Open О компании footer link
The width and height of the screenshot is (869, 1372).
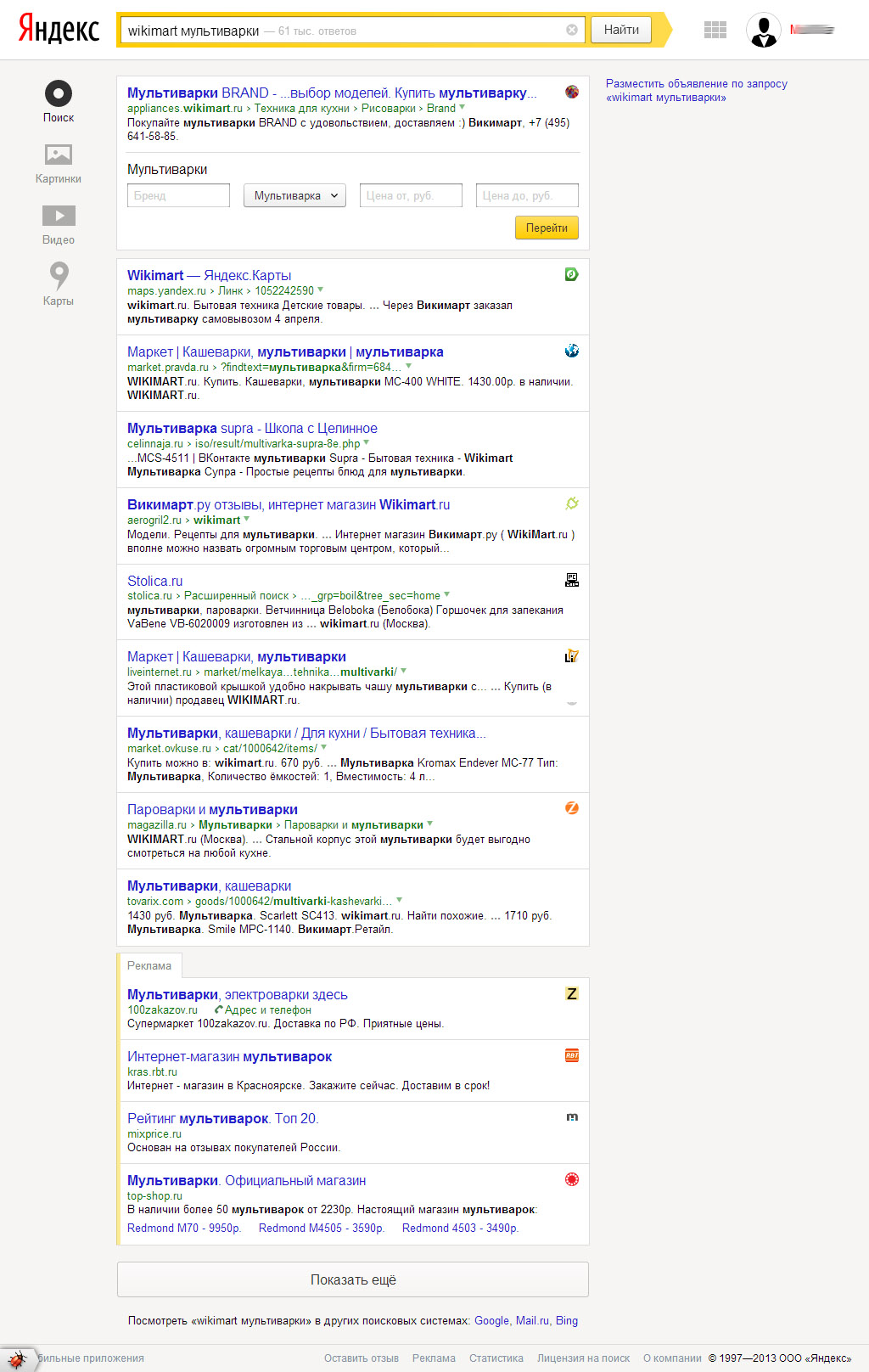(x=672, y=1358)
